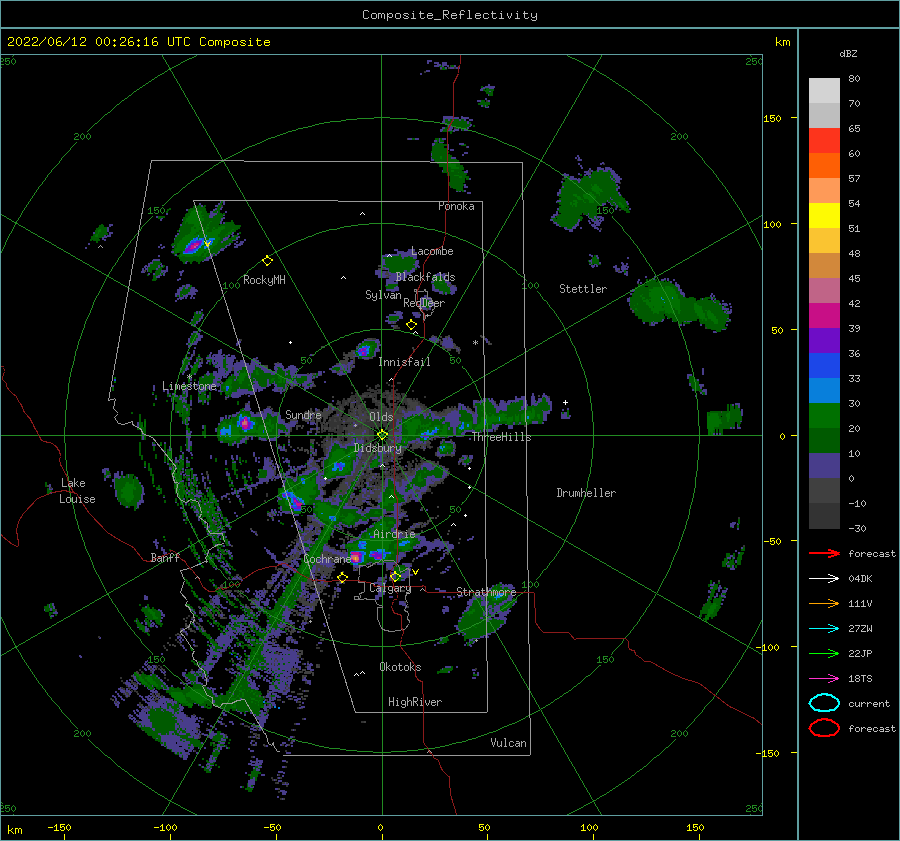Click the Lake Louise label
This screenshot has height=841, width=900.
[x=77, y=491]
